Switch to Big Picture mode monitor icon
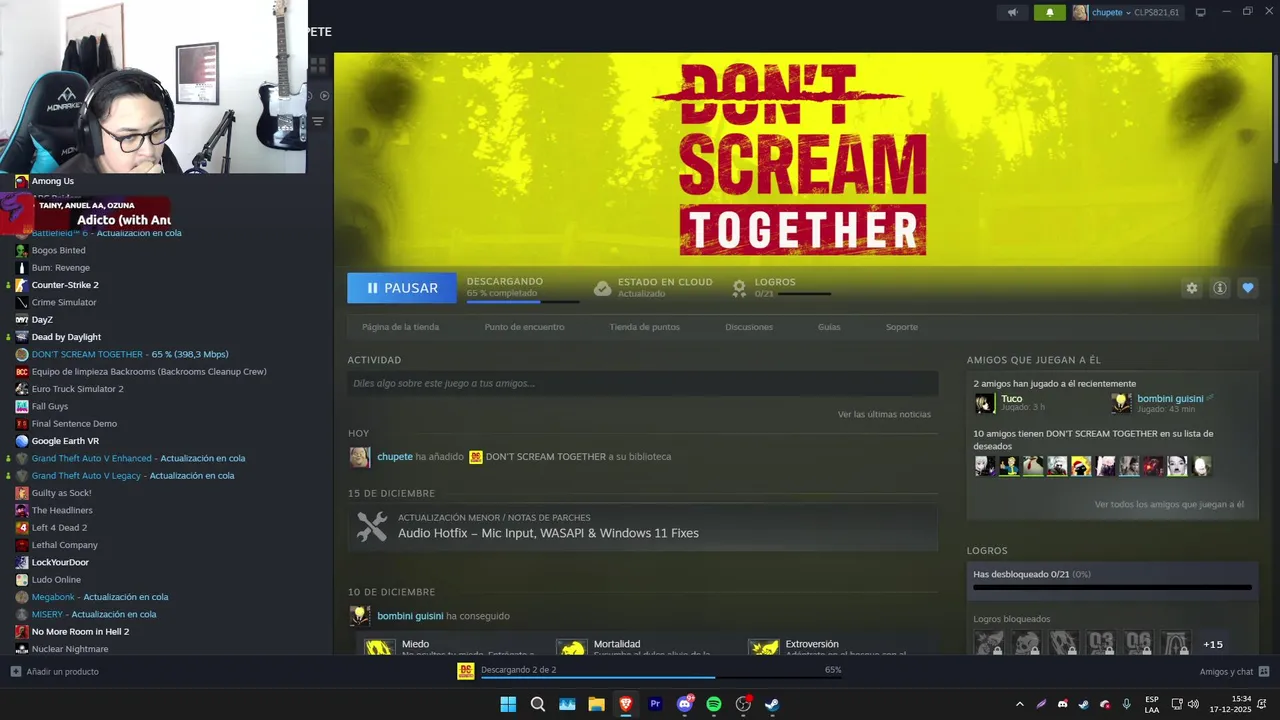This screenshot has width=1280, height=720. pyautogui.click(x=1200, y=13)
